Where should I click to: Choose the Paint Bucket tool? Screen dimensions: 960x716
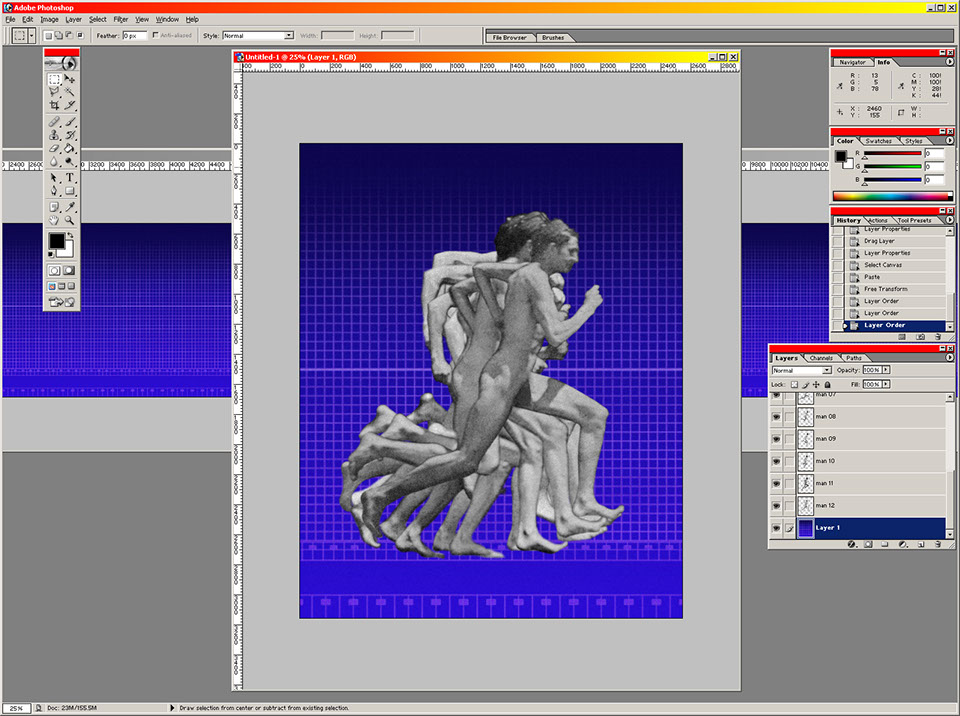coord(70,148)
